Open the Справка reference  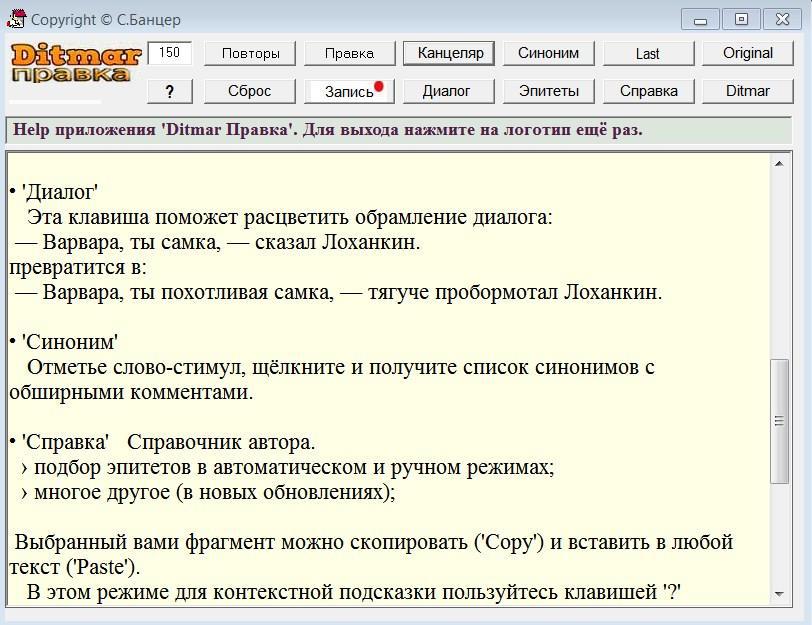[x=648, y=91]
